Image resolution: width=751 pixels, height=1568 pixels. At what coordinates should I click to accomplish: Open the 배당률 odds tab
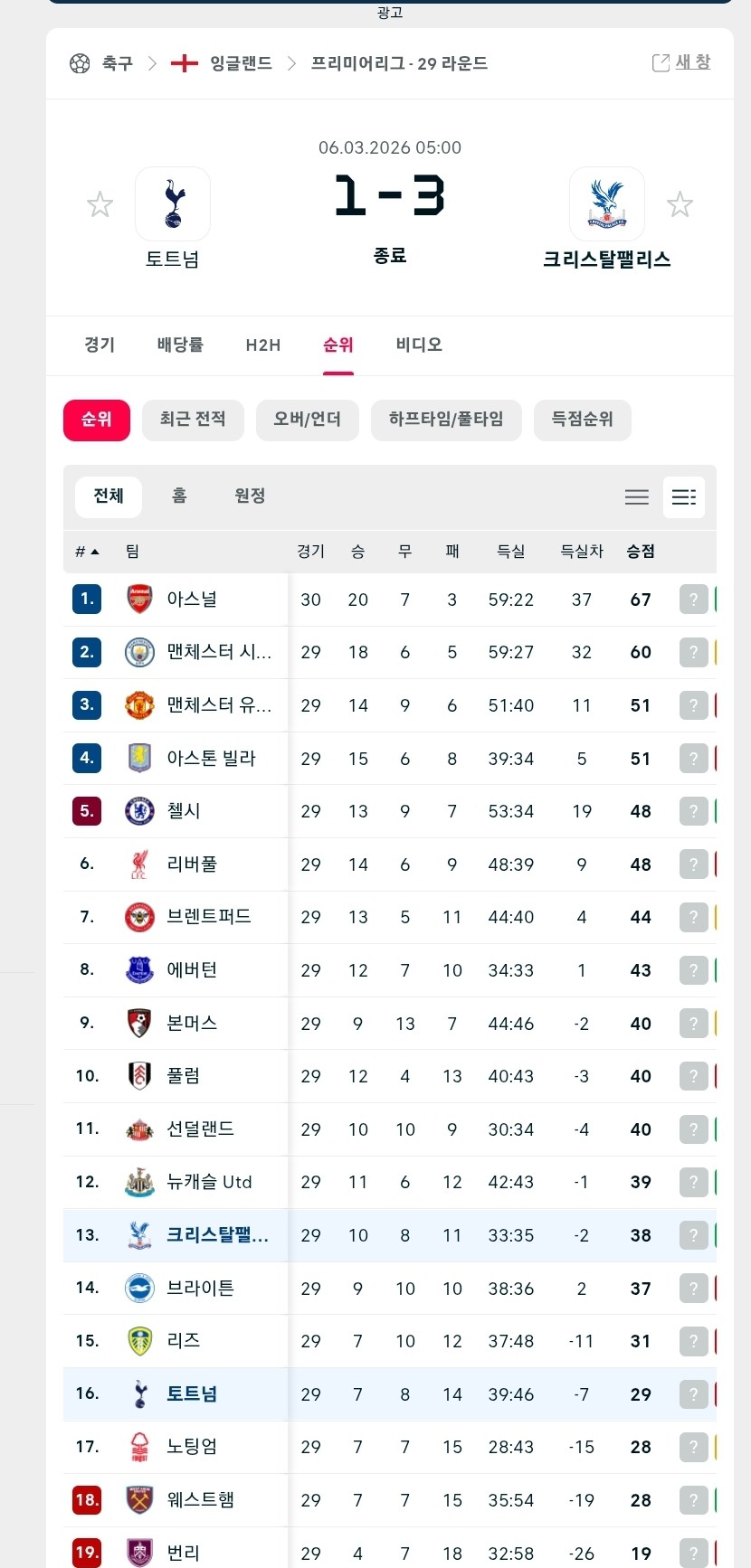tap(180, 345)
